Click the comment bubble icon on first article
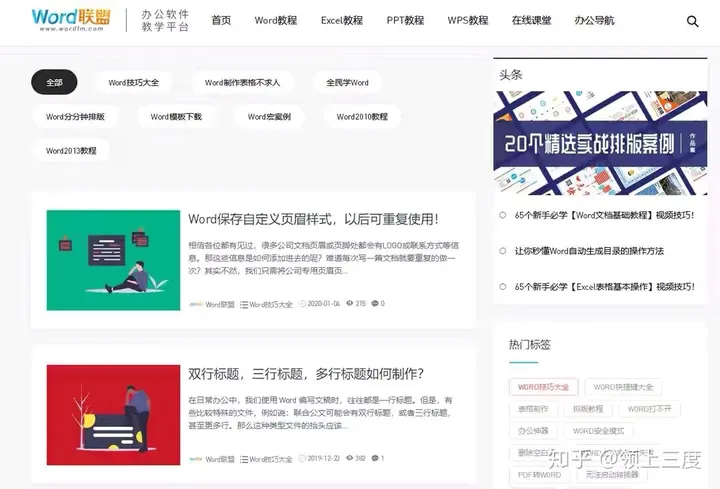 coord(375,304)
